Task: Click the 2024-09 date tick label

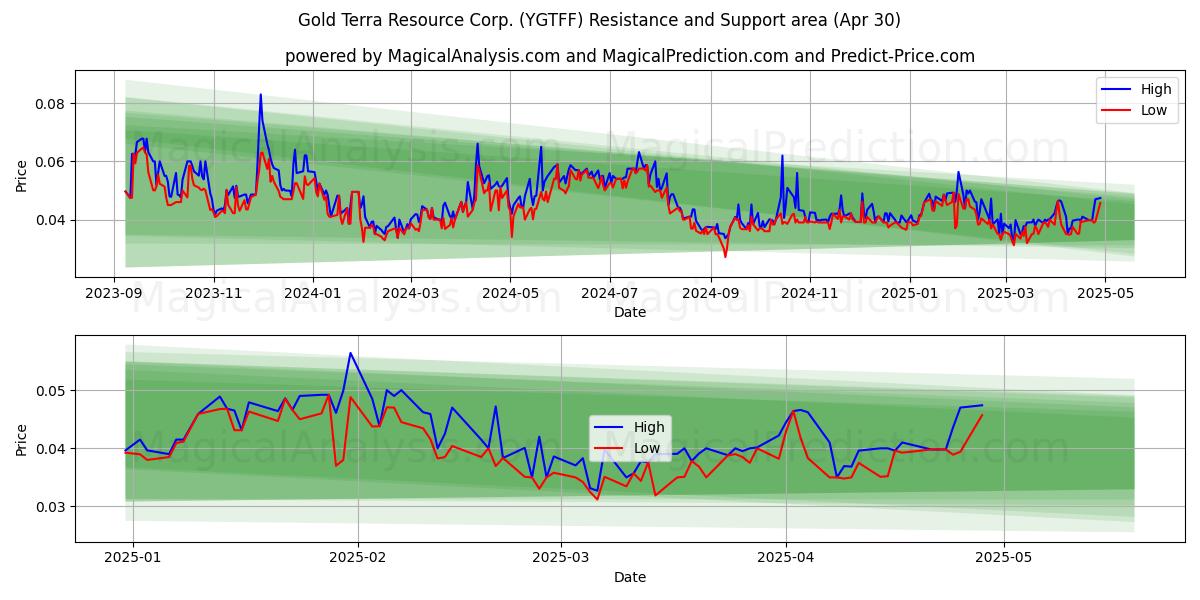Action: (x=710, y=293)
